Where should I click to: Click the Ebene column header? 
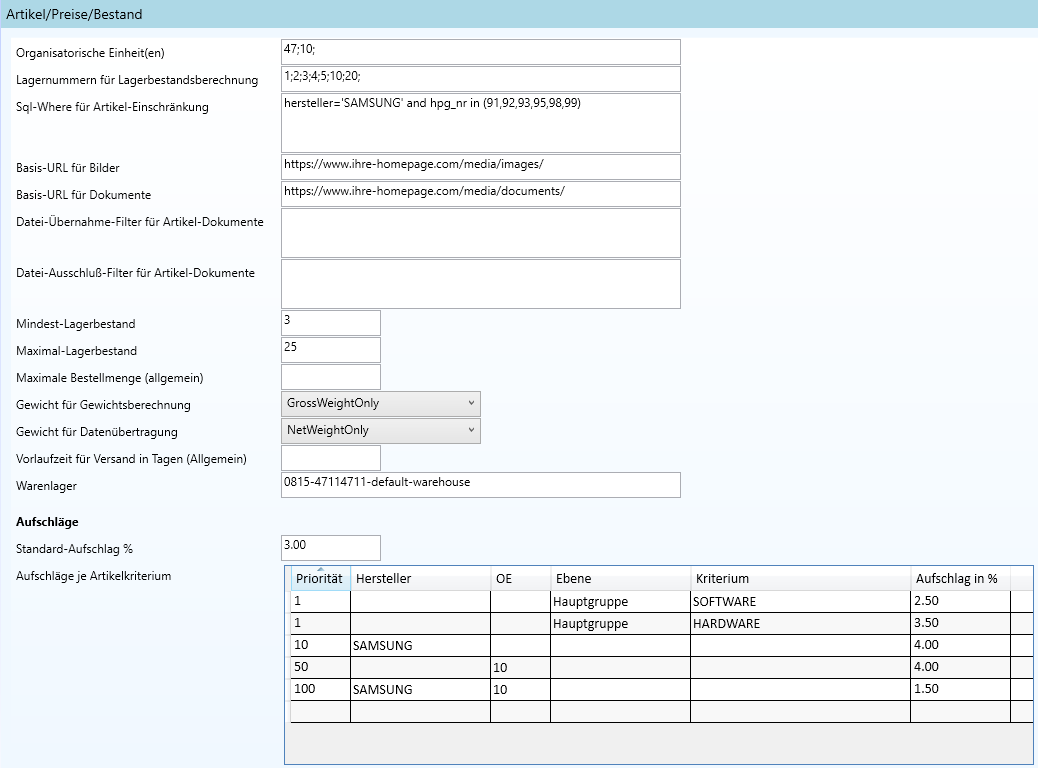620,579
